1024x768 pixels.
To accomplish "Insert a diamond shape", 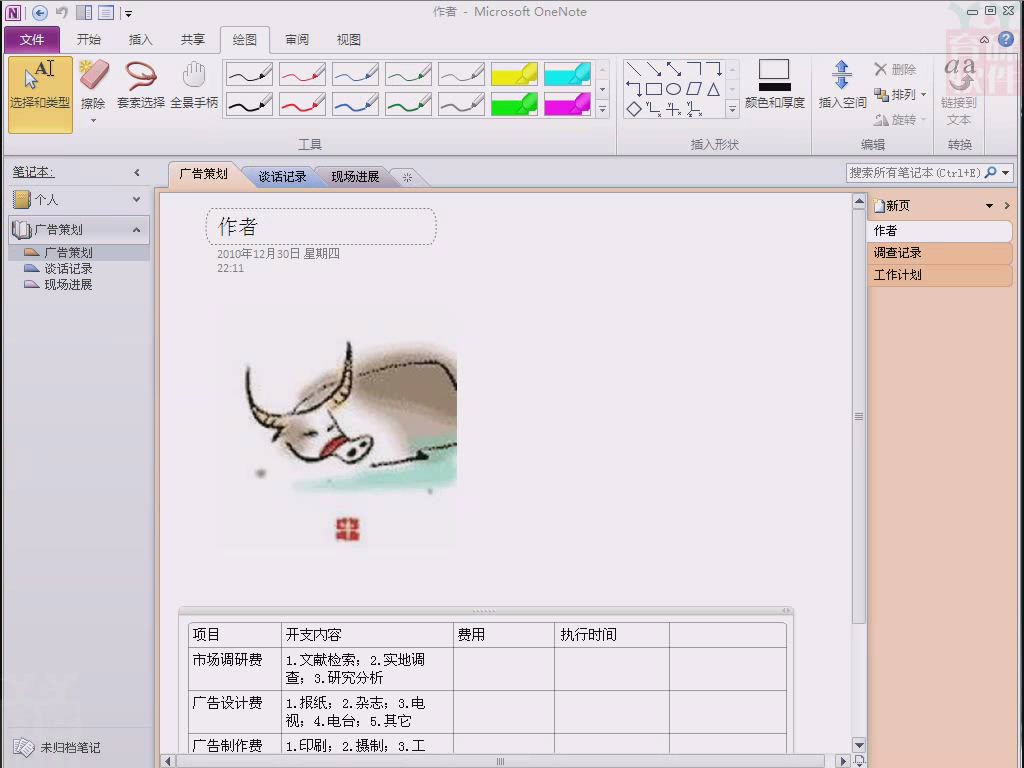I will [x=633, y=109].
